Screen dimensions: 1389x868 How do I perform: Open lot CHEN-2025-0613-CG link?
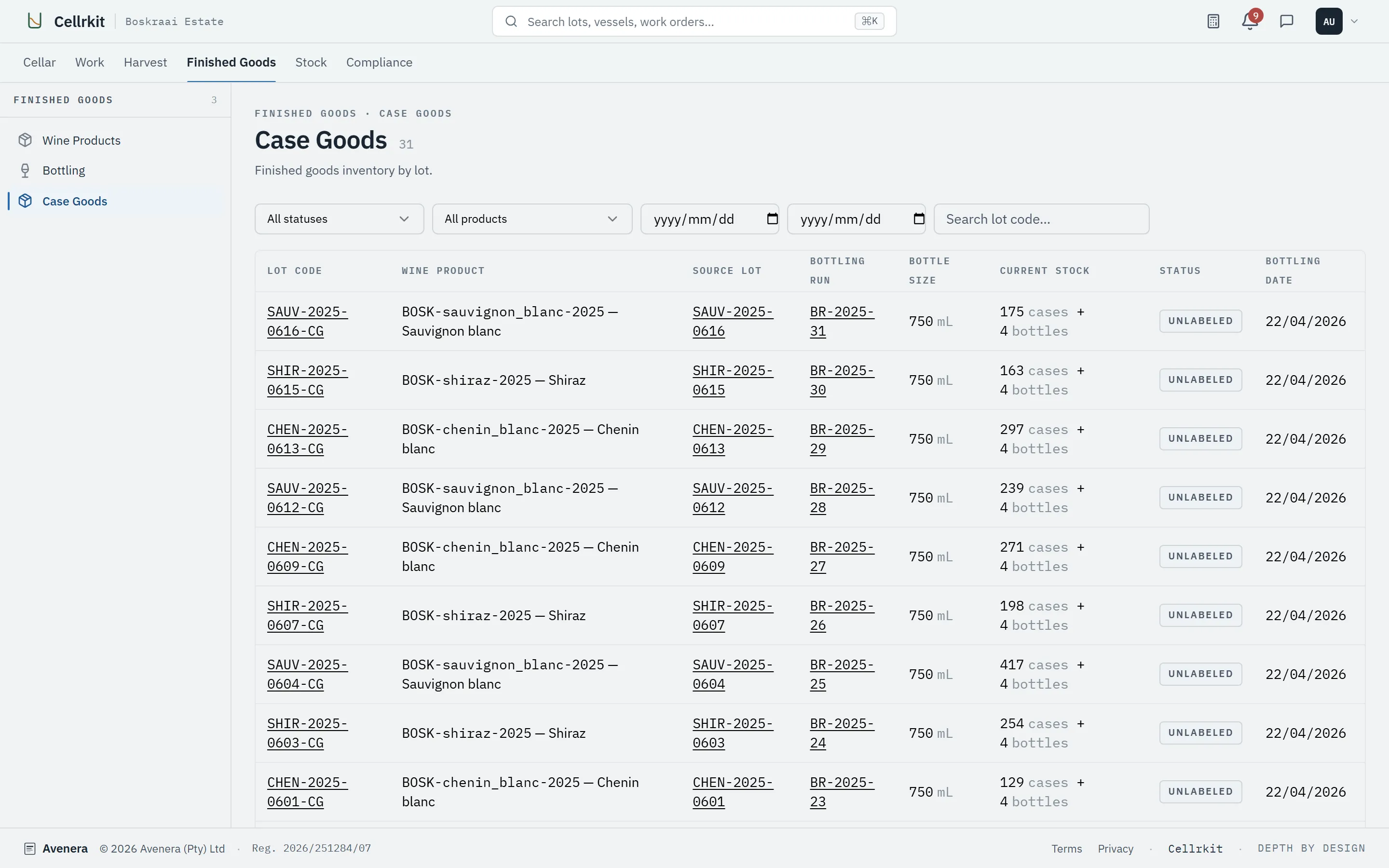[x=307, y=439]
